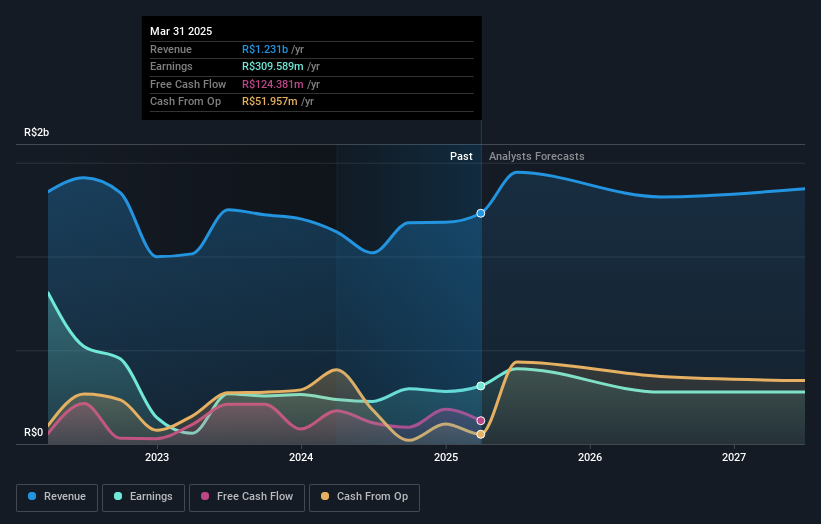The width and height of the screenshot is (821, 524).
Task: Toggle the Free Cash Flow legend button
Action: pos(247,497)
